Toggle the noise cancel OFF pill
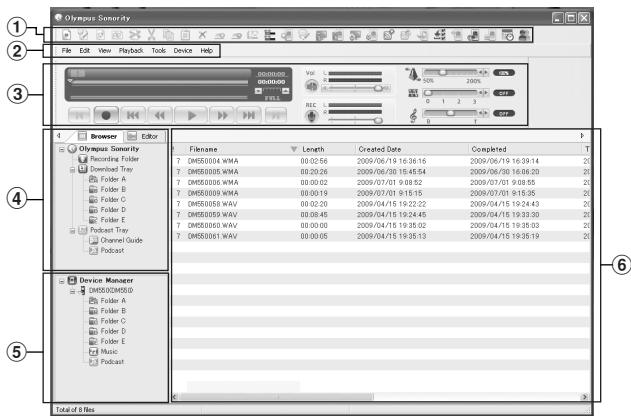Image resolution: width=631 pixels, height=417 pixels. 504,93
